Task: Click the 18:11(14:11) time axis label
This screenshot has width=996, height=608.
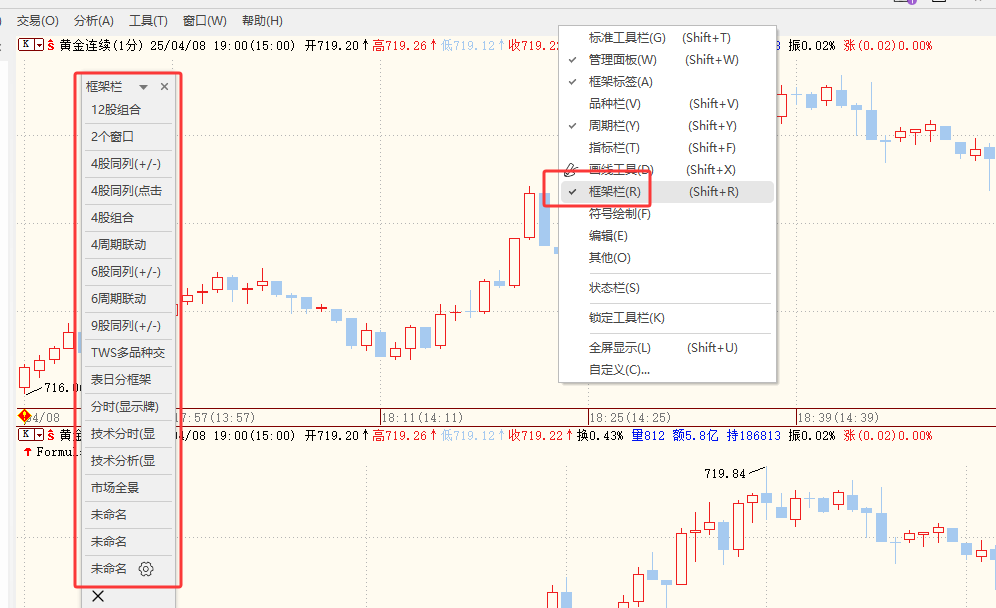Action: 422,417
